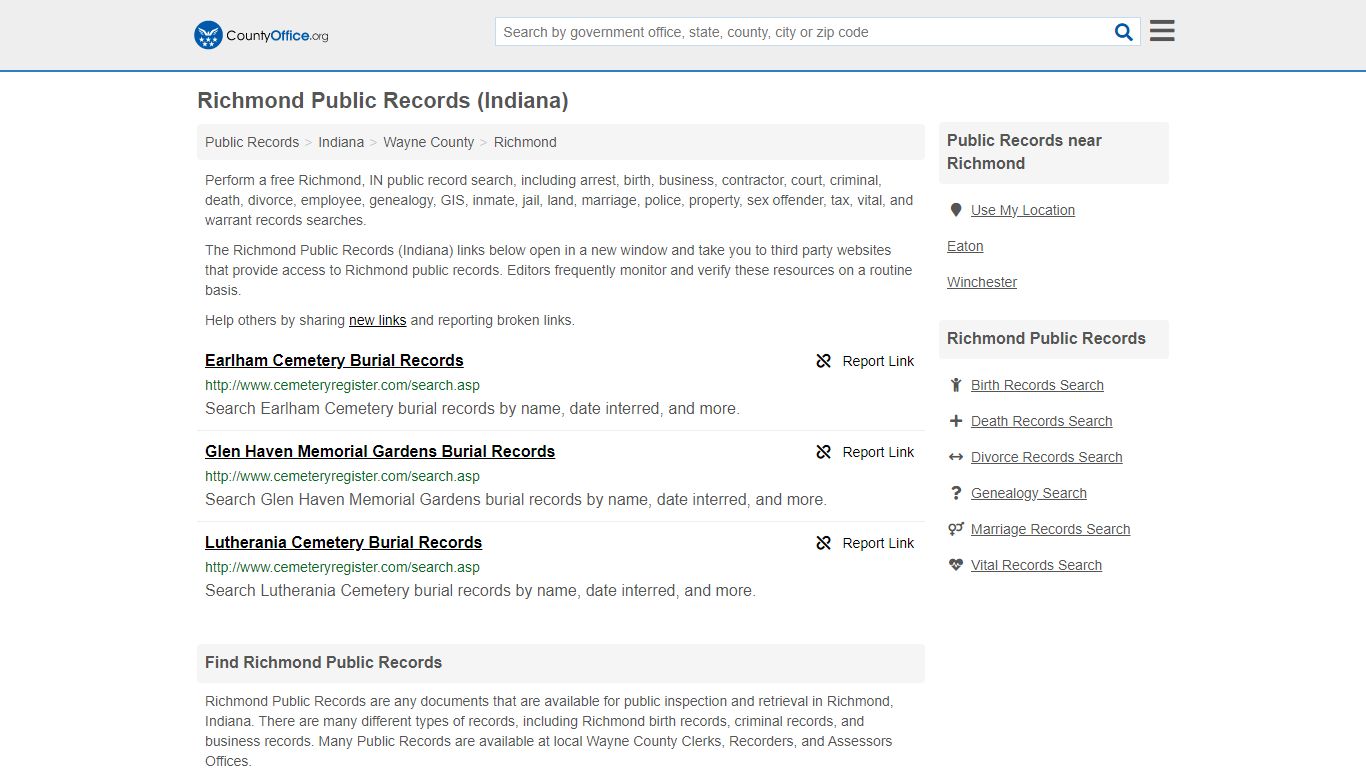Click the Marriage Records gender icon
1366x768 pixels.
click(956, 529)
